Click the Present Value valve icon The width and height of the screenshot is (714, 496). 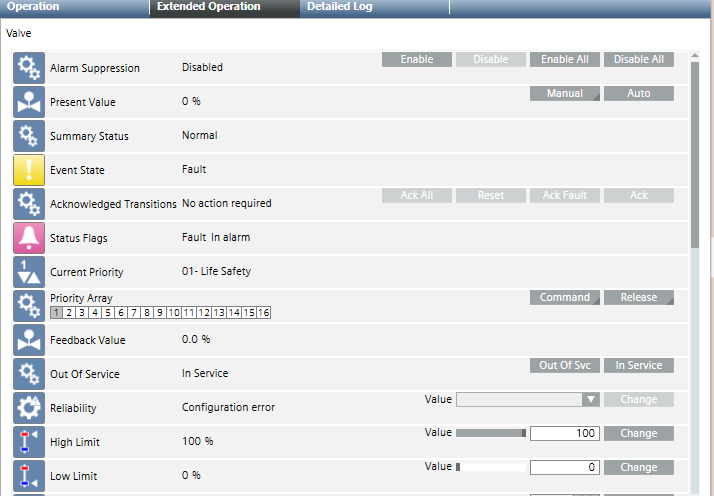tap(29, 102)
